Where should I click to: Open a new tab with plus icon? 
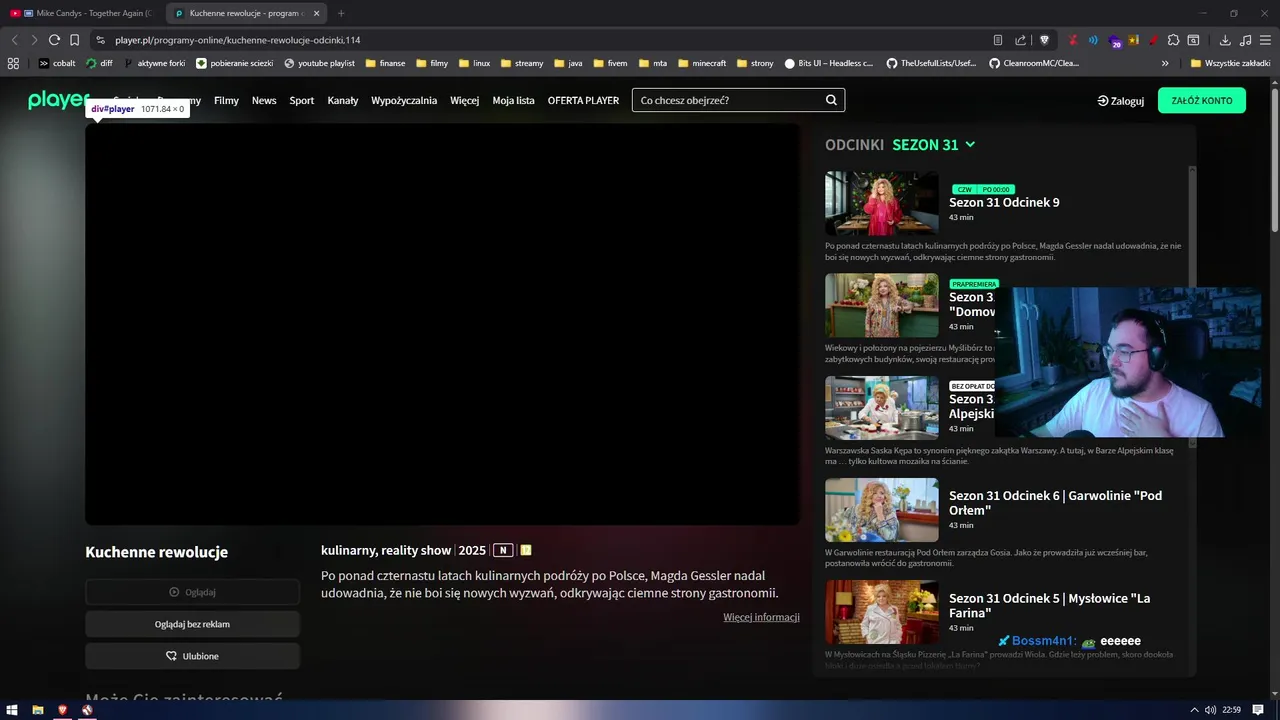pyautogui.click(x=341, y=13)
